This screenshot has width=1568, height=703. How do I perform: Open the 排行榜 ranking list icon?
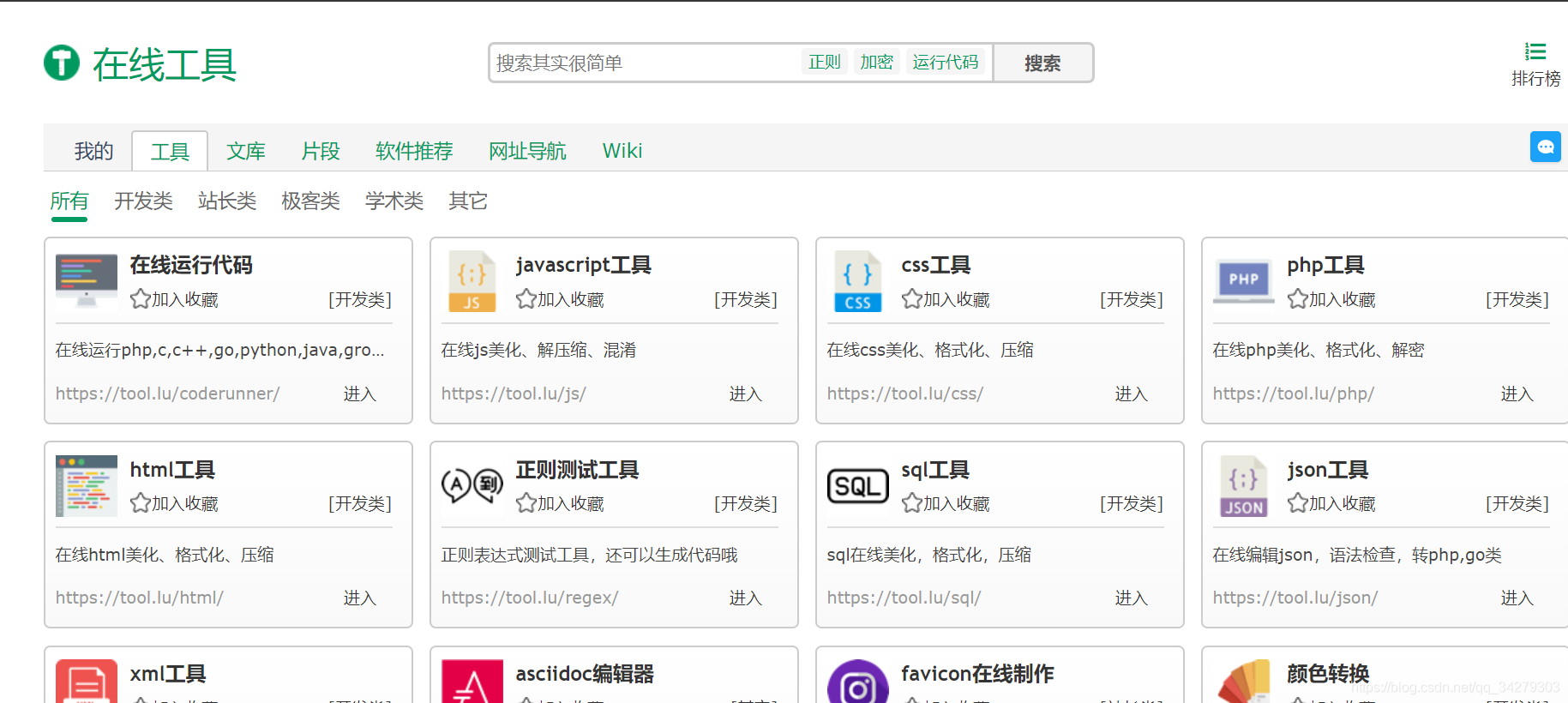pyautogui.click(x=1535, y=51)
